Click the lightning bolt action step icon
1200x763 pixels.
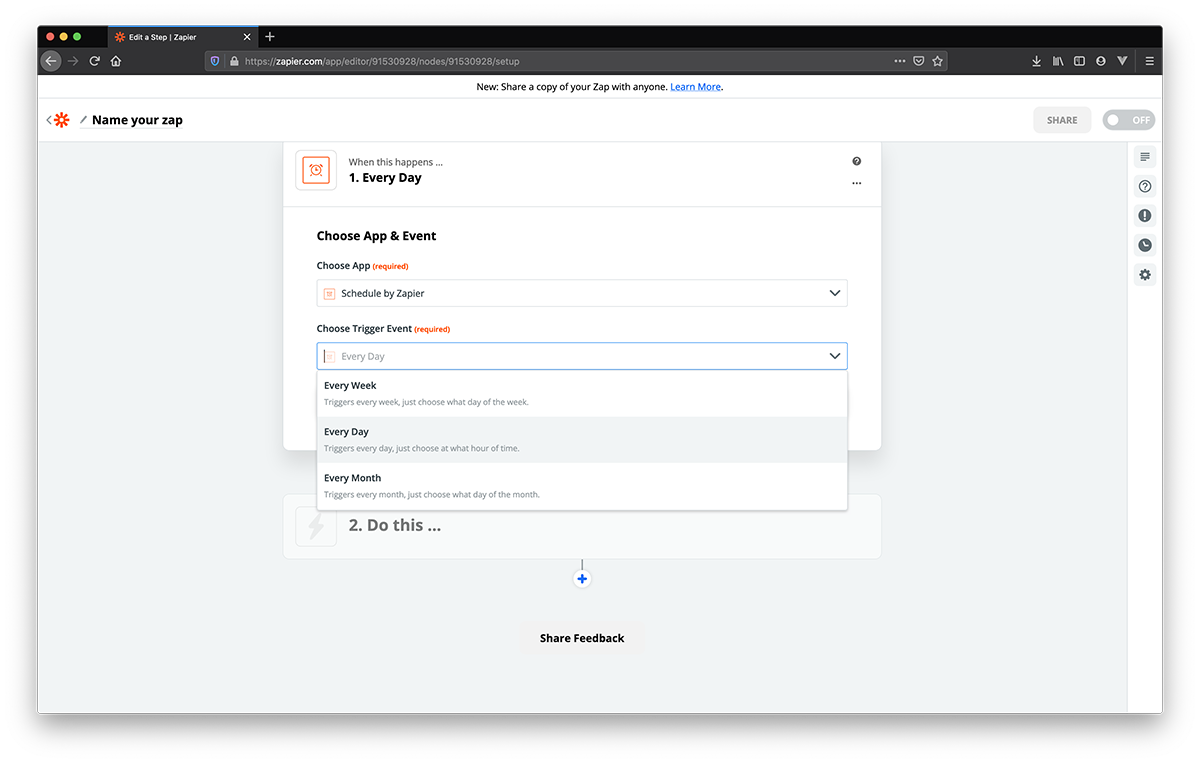point(316,526)
